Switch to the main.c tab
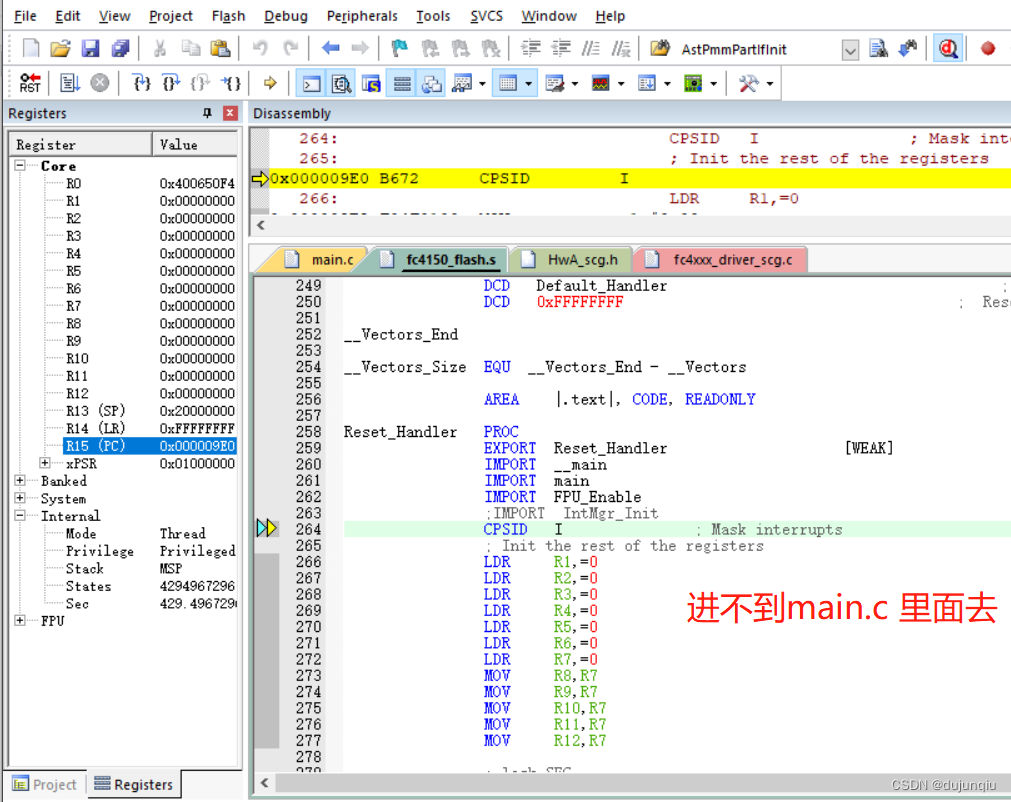 pyautogui.click(x=322, y=260)
